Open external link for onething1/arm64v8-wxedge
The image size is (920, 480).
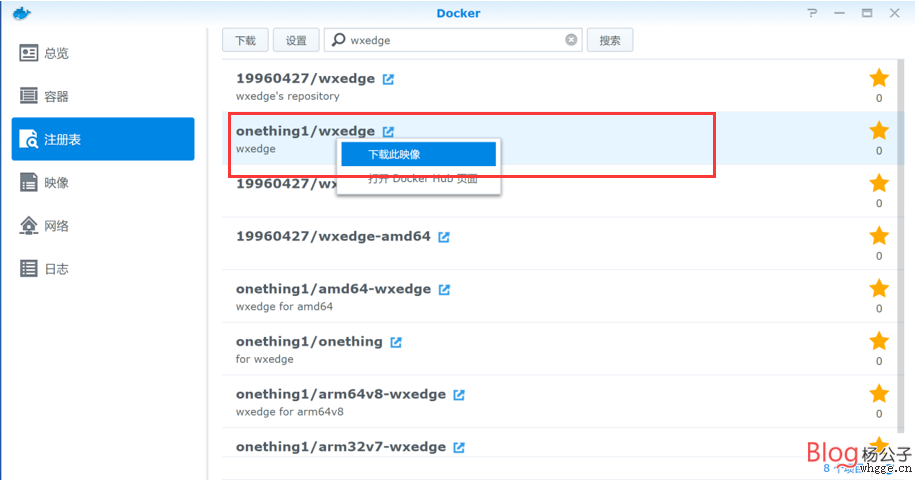coord(459,395)
